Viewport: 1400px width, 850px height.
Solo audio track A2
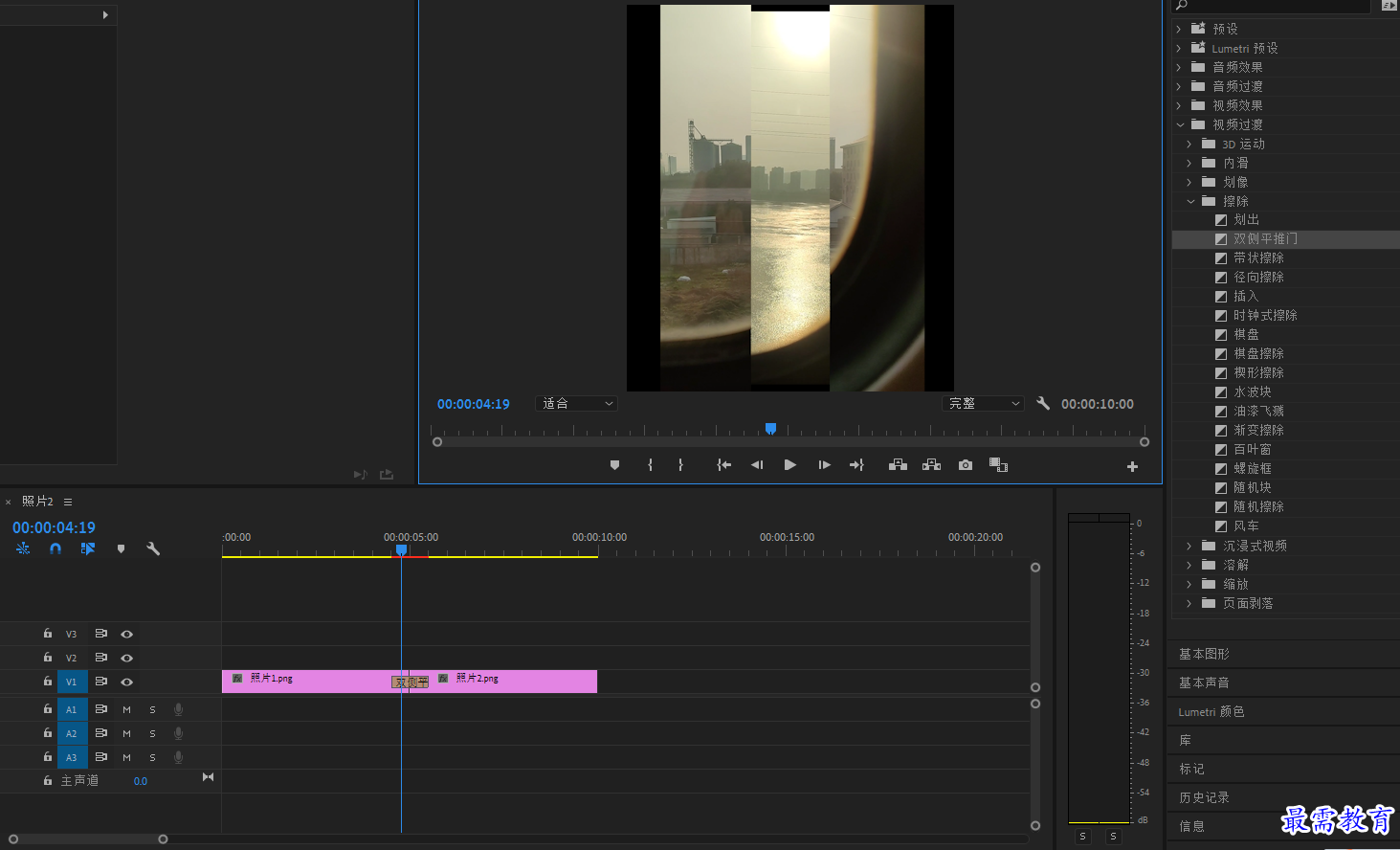point(152,733)
